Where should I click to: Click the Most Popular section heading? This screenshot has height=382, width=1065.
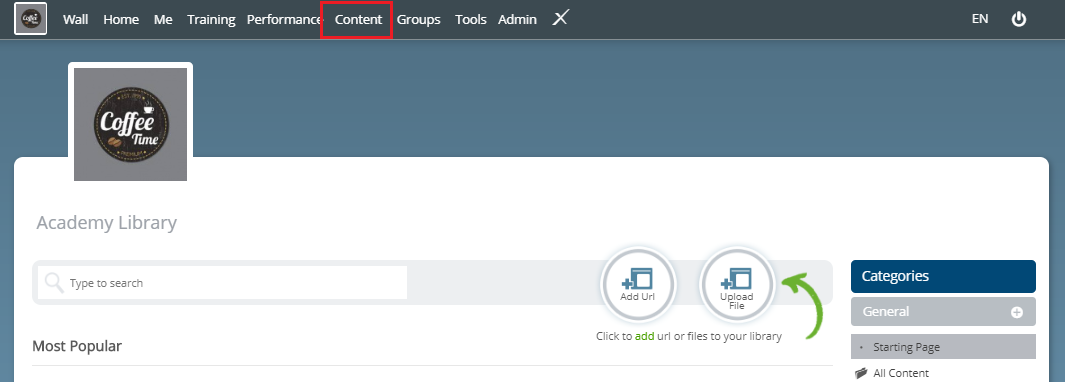point(77,346)
